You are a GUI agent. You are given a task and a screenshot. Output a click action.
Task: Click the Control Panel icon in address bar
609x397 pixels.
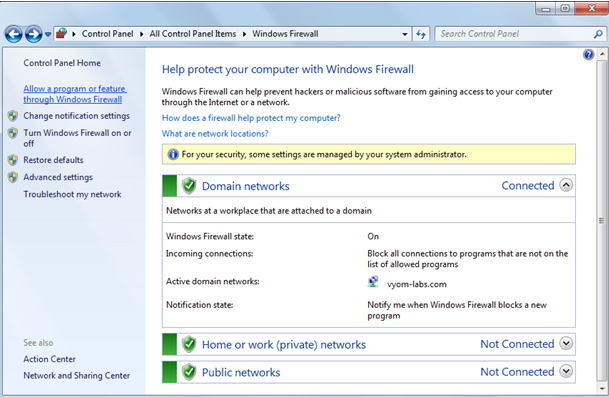(x=61, y=34)
